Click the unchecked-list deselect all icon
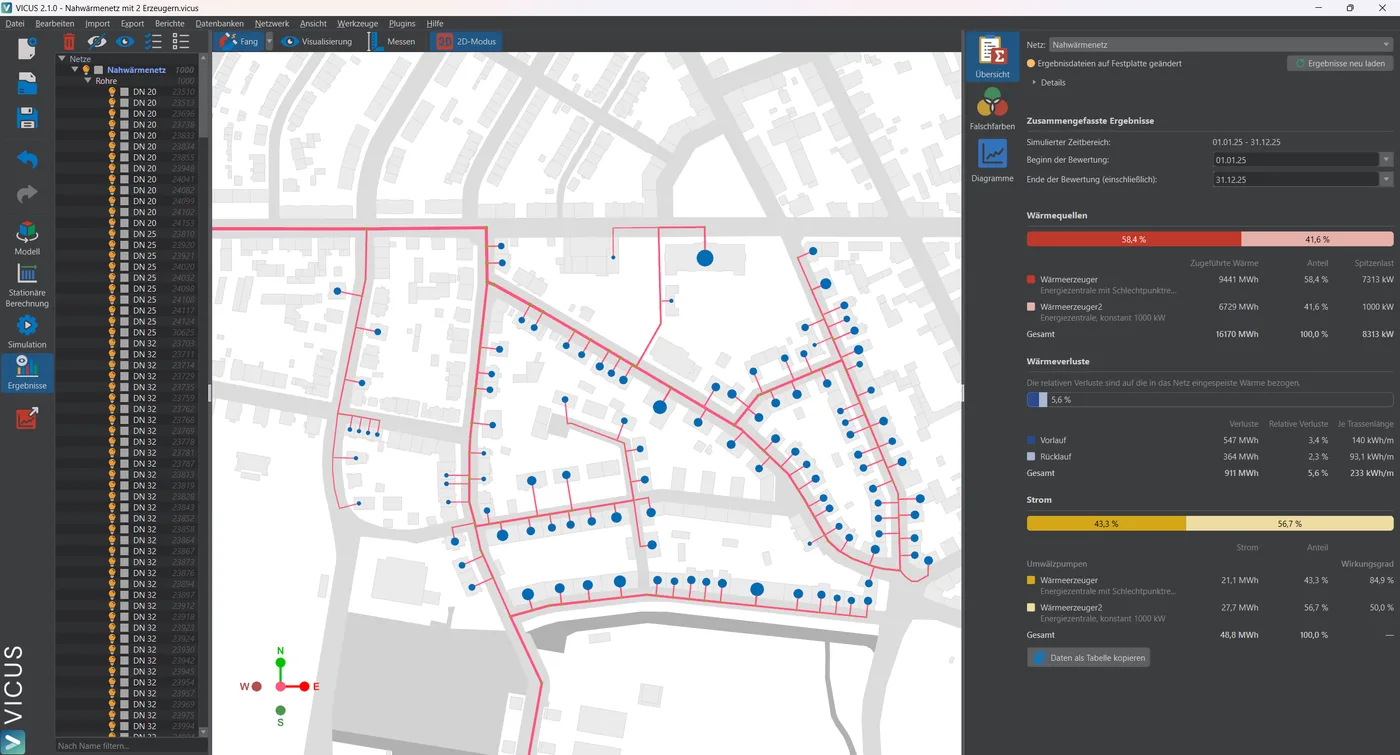The height and width of the screenshot is (755, 1400). 181,42
